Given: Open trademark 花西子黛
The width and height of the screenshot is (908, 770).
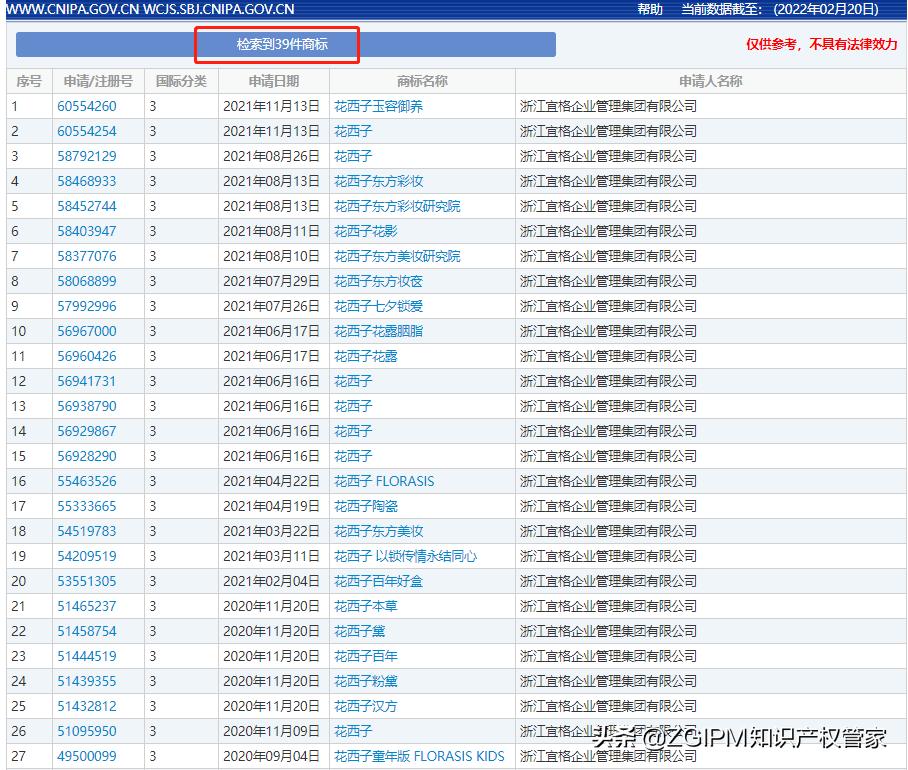Looking at the screenshot, I should pyautogui.click(x=360, y=631).
